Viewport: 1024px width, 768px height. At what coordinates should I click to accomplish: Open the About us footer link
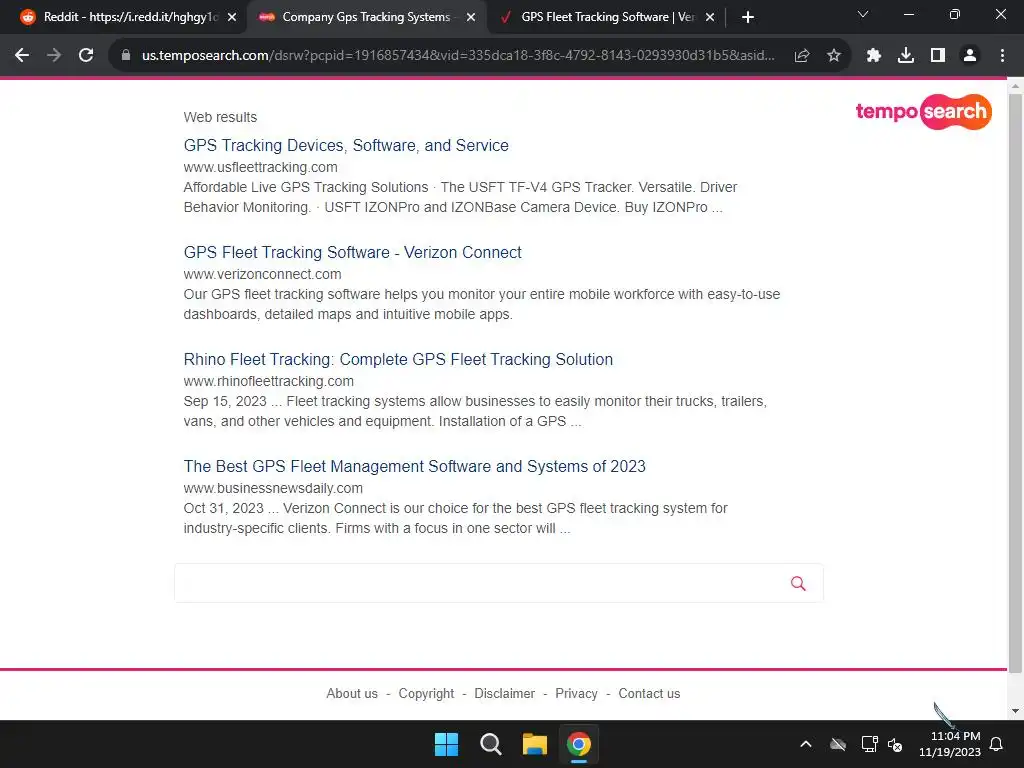(x=352, y=694)
